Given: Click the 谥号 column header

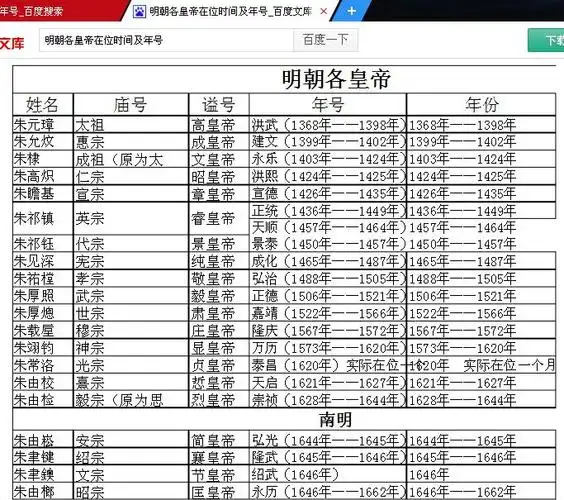Looking at the screenshot, I should (x=219, y=105).
